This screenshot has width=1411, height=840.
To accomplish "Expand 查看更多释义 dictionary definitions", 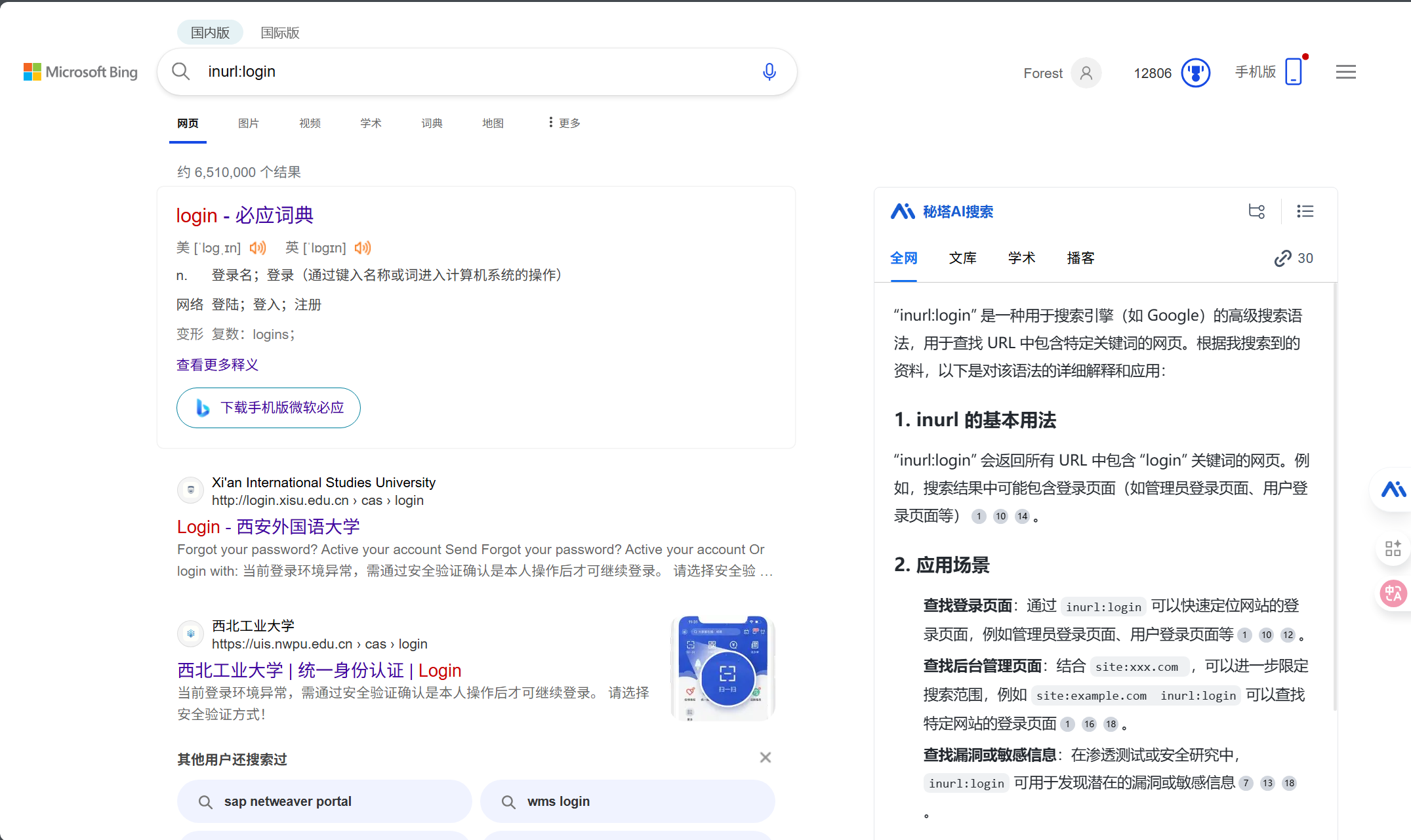I will click(217, 365).
